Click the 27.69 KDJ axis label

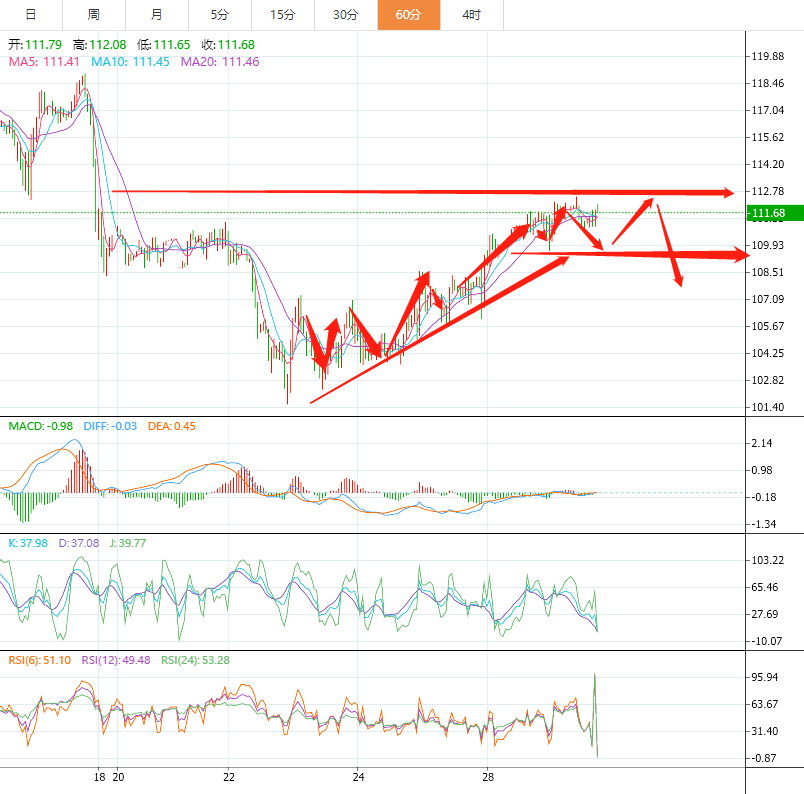tap(765, 614)
